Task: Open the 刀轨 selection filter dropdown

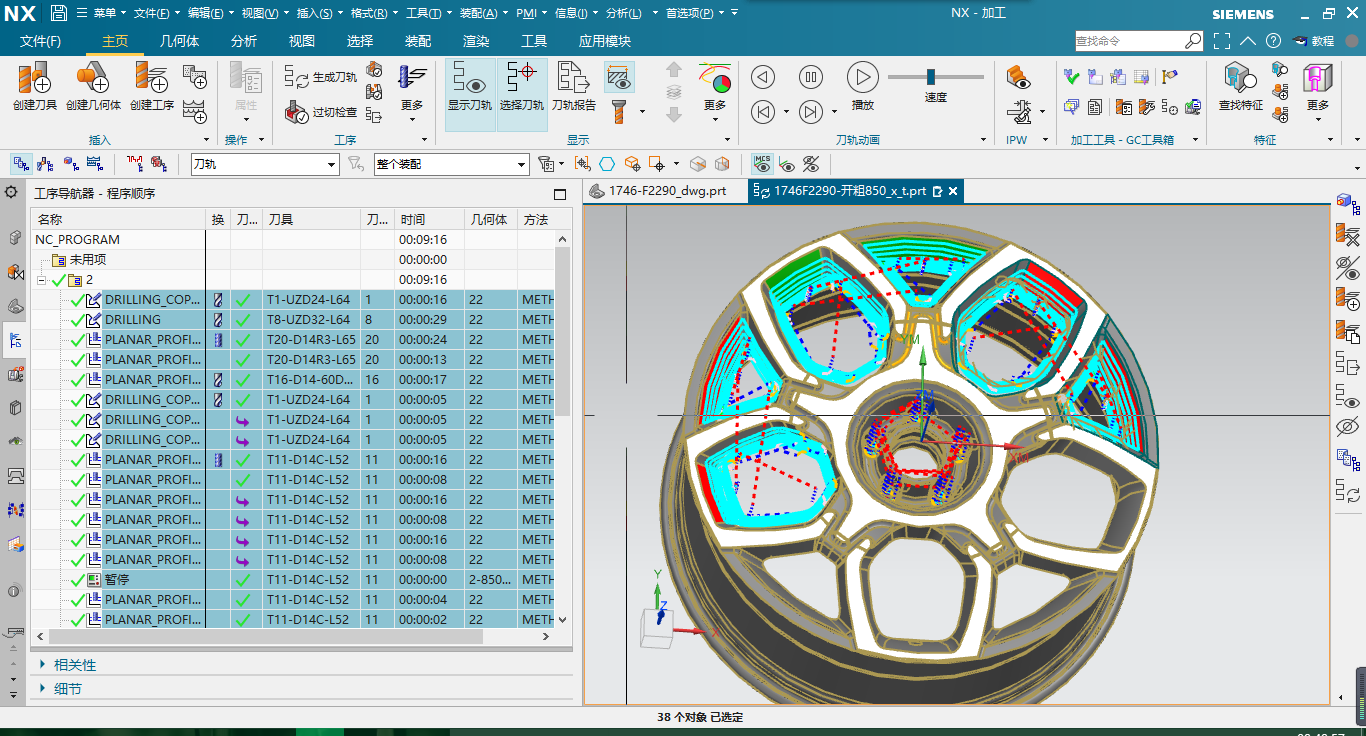Action: point(265,164)
